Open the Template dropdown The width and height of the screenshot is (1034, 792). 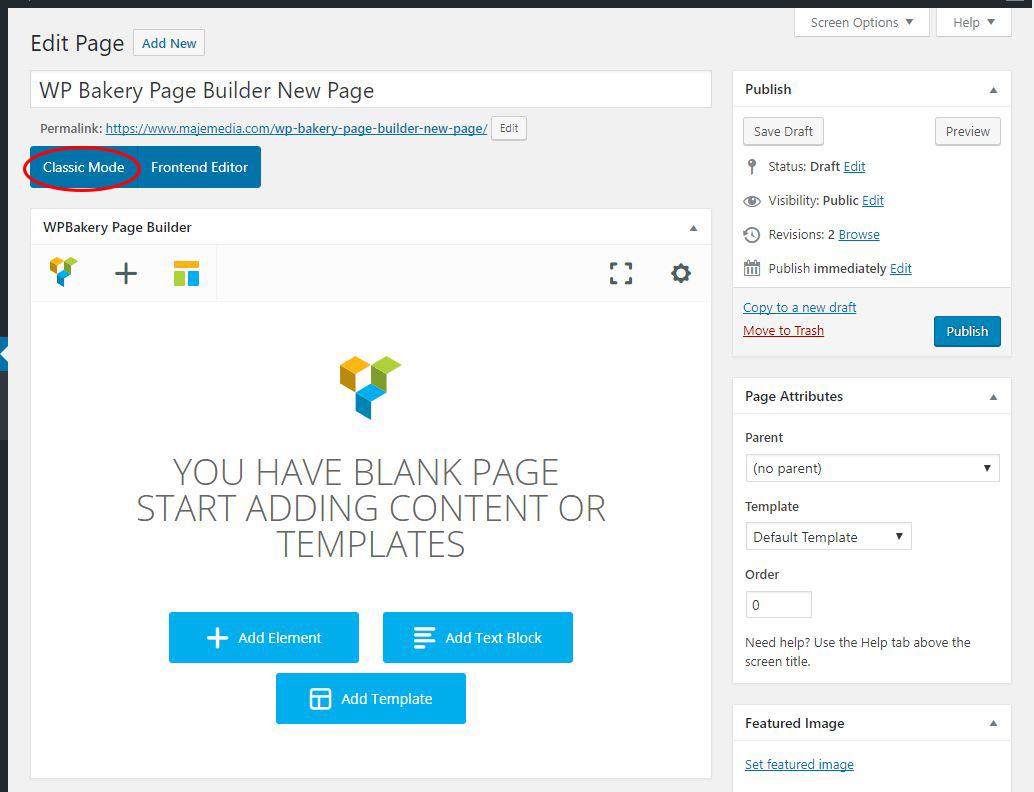(828, 537)
